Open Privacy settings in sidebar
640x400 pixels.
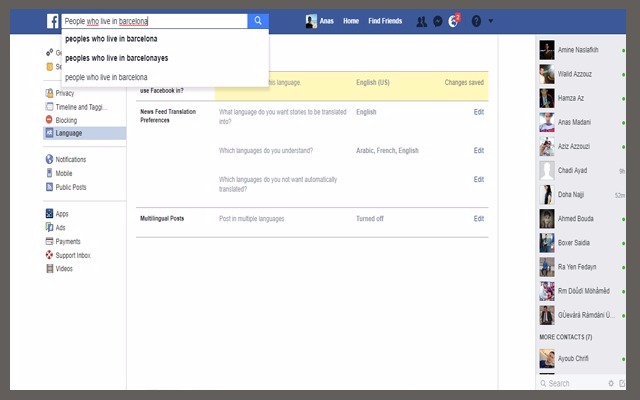[x=64, y=93]
